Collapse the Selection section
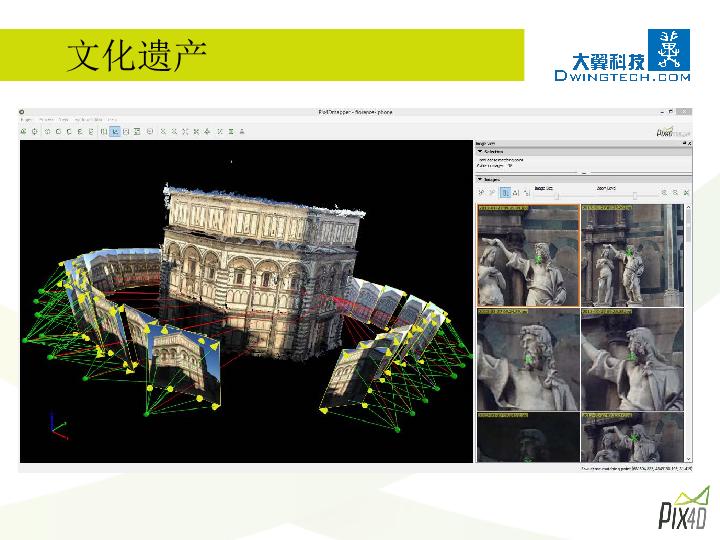This screenshot has height=540, width=720. [479, 152]
